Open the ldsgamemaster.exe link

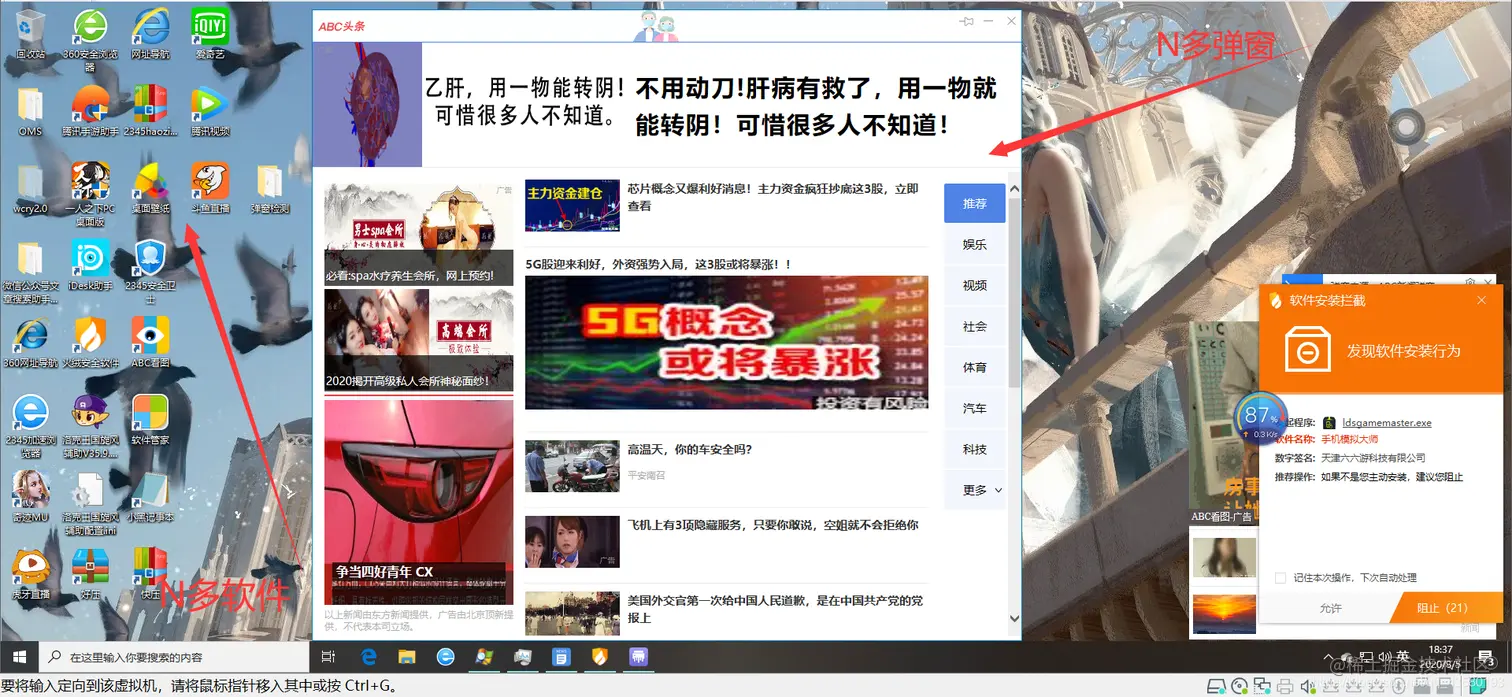point(1387,423)
